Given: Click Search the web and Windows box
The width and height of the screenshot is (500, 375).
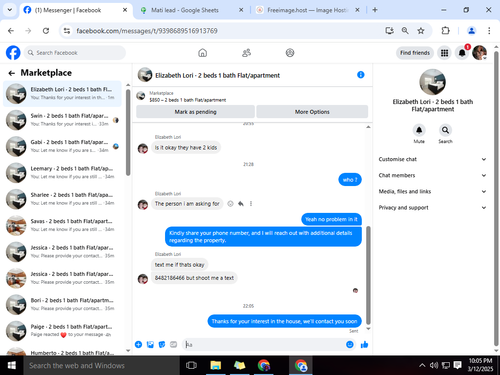Looking at the screenshot, I should [101, 365].
